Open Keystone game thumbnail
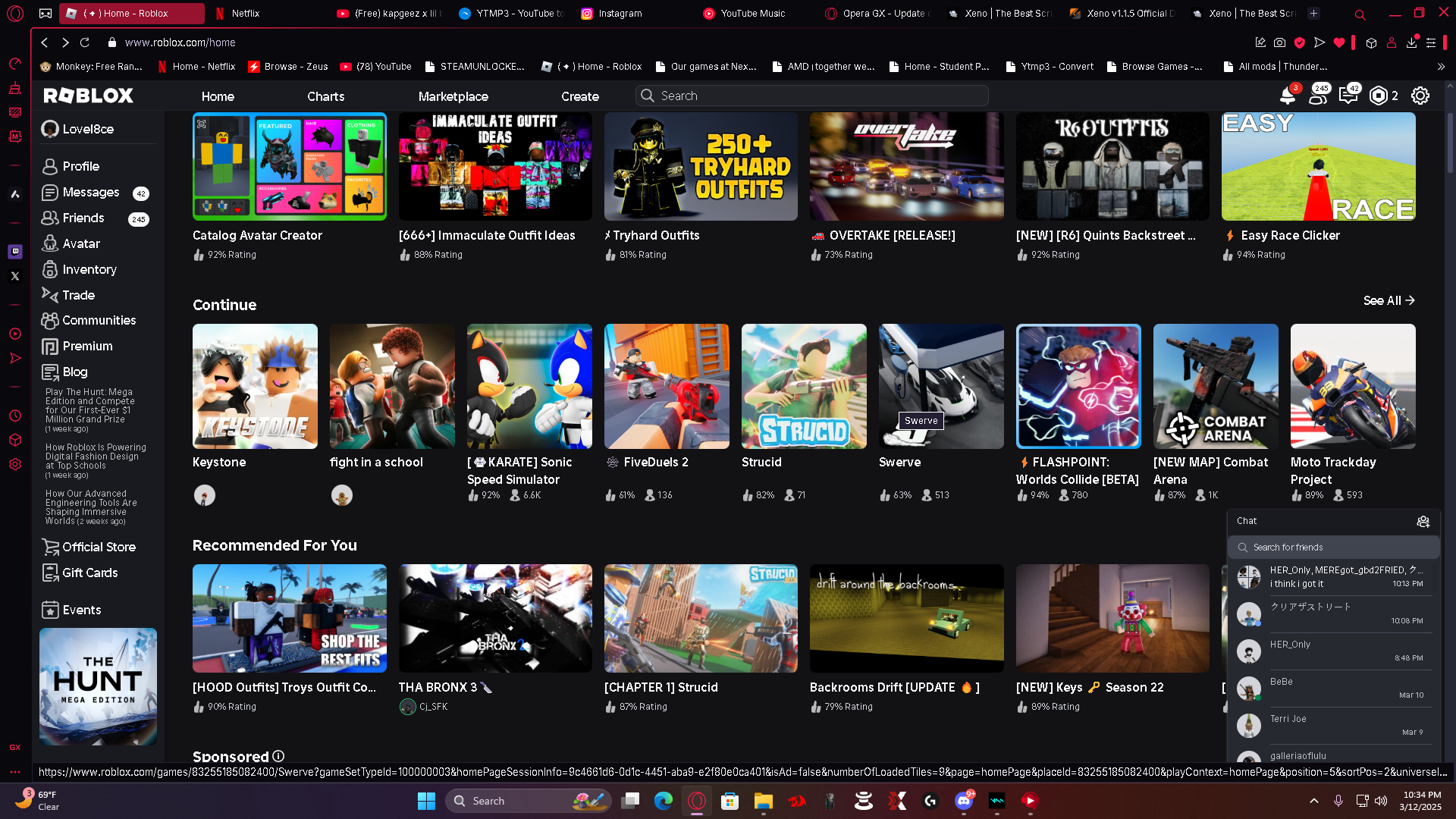1456x819 pixels. point(255,386)
